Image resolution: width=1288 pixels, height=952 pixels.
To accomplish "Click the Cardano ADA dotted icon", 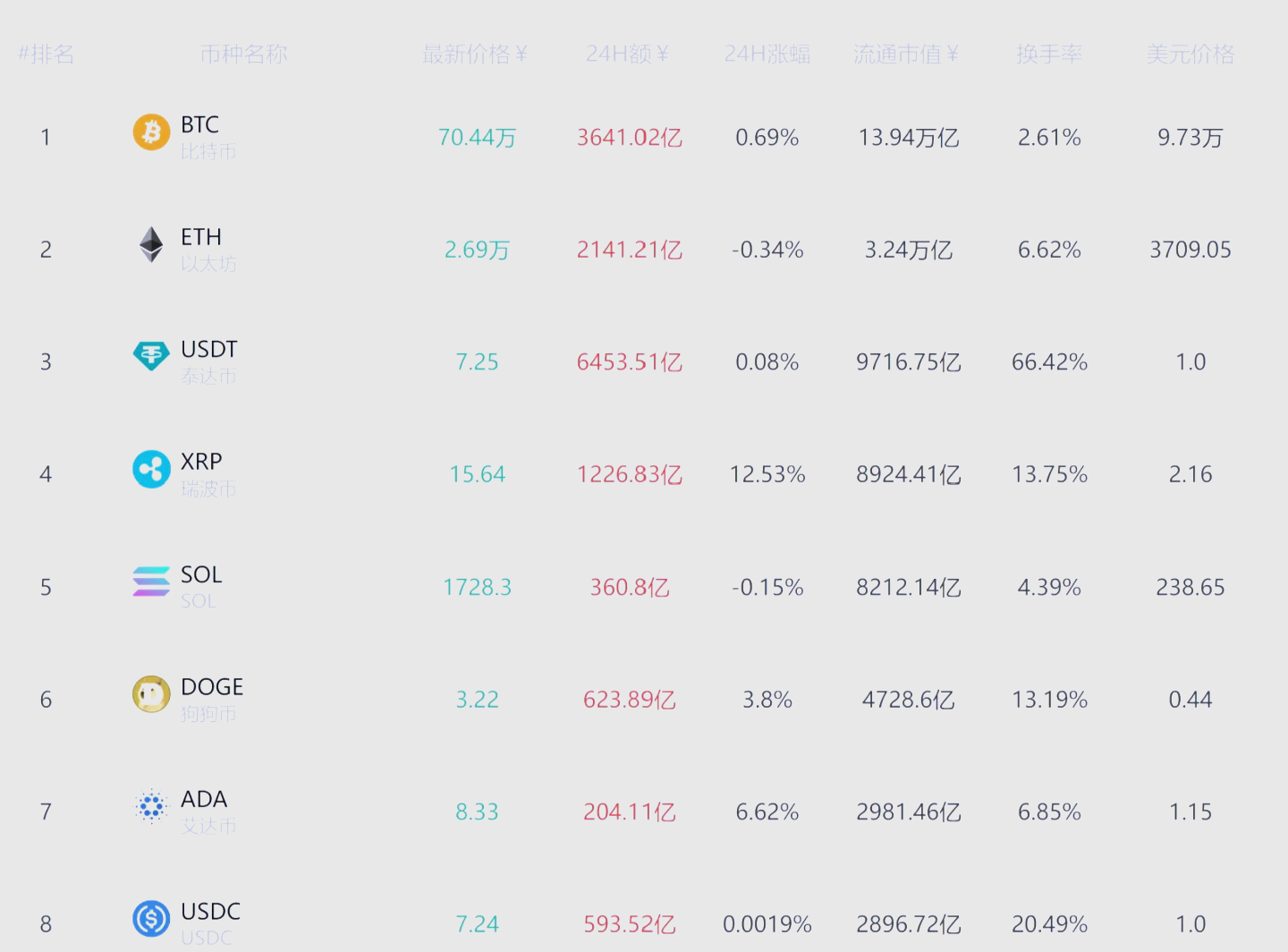I will [151, 806].
